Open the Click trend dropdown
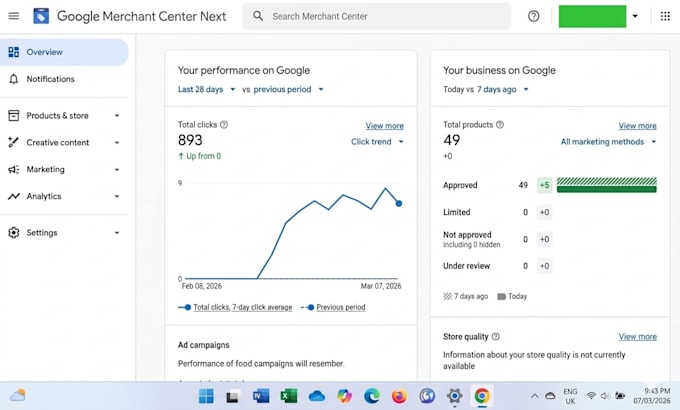The image size is (680, 410). (377, 141)
